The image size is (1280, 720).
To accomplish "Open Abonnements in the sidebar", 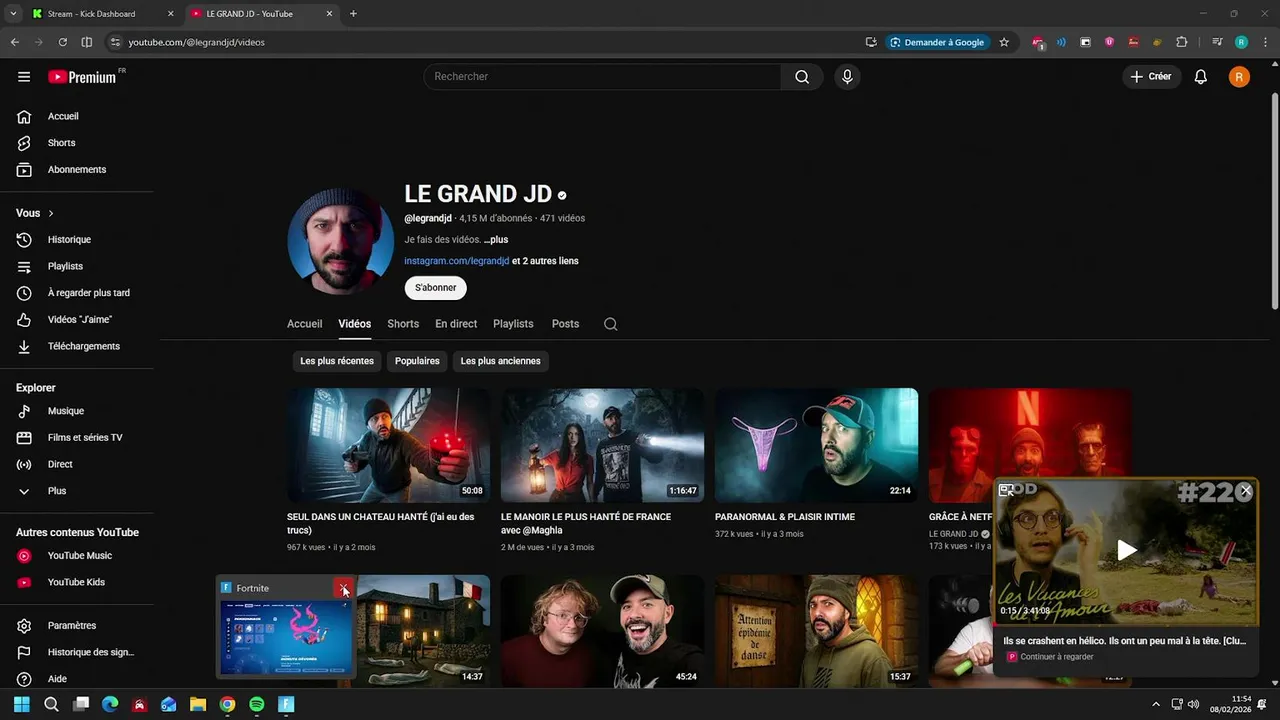I will pos(78,170).
